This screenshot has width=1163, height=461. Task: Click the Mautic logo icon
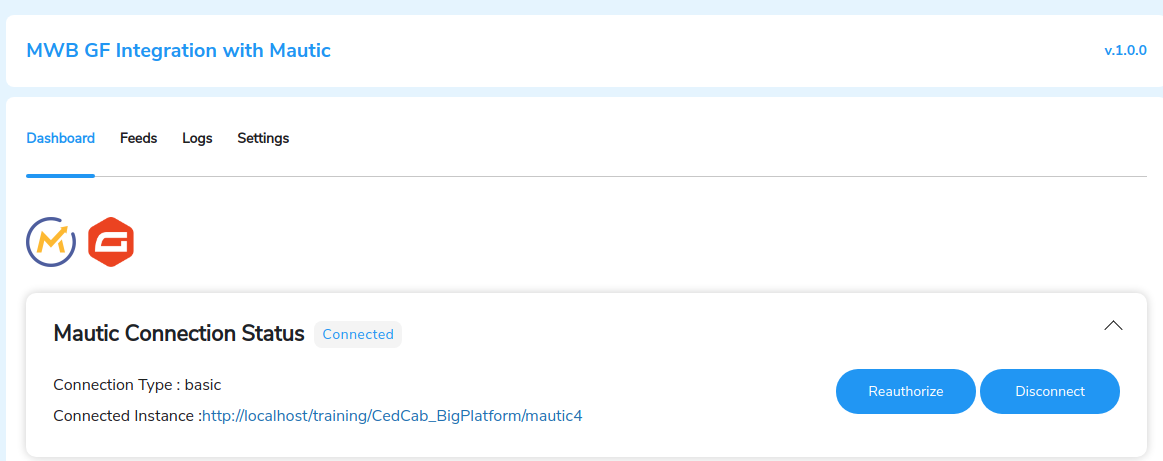(51, 242)
